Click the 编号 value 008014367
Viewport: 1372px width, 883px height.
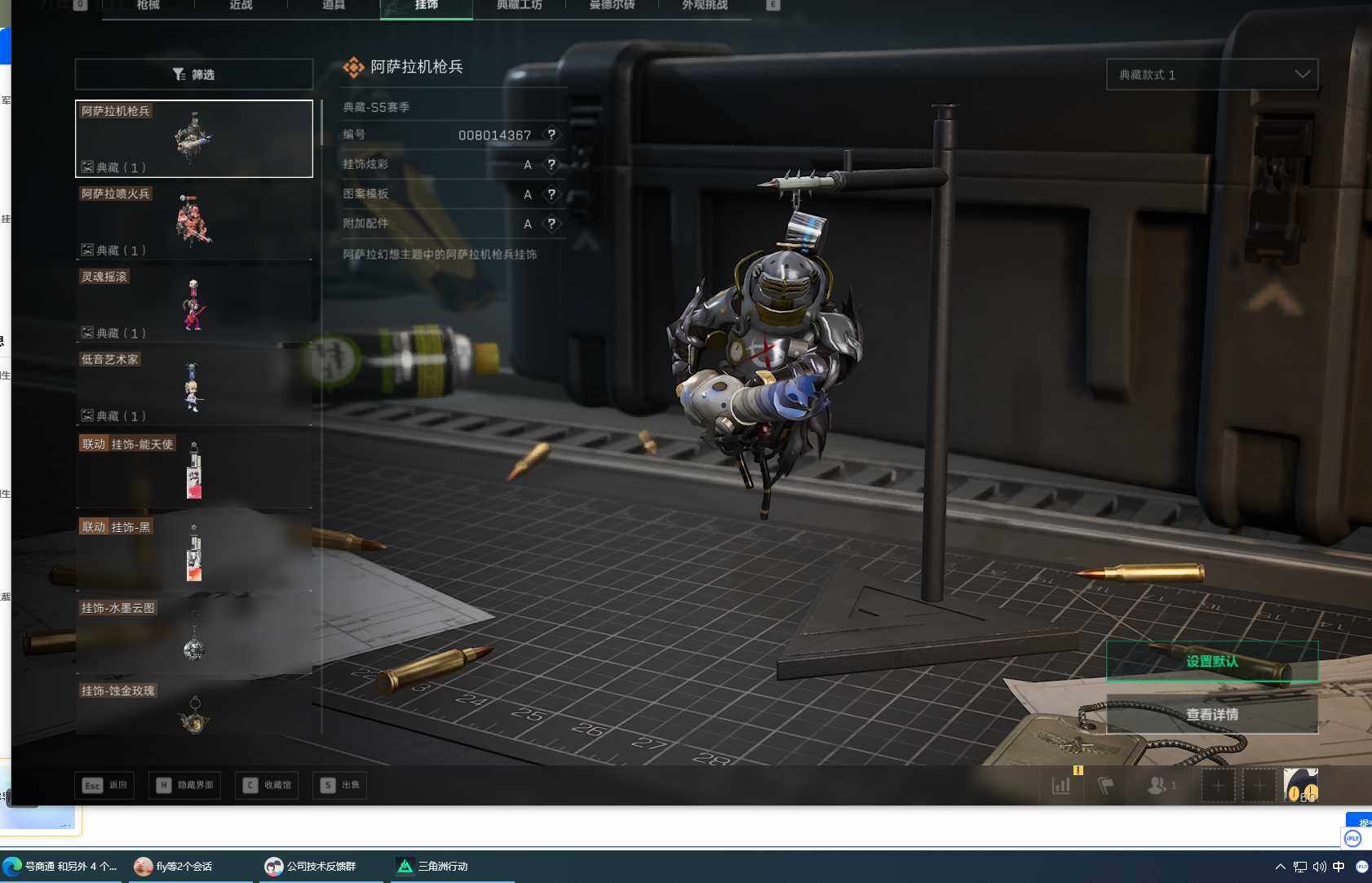[x=494, y=135]
